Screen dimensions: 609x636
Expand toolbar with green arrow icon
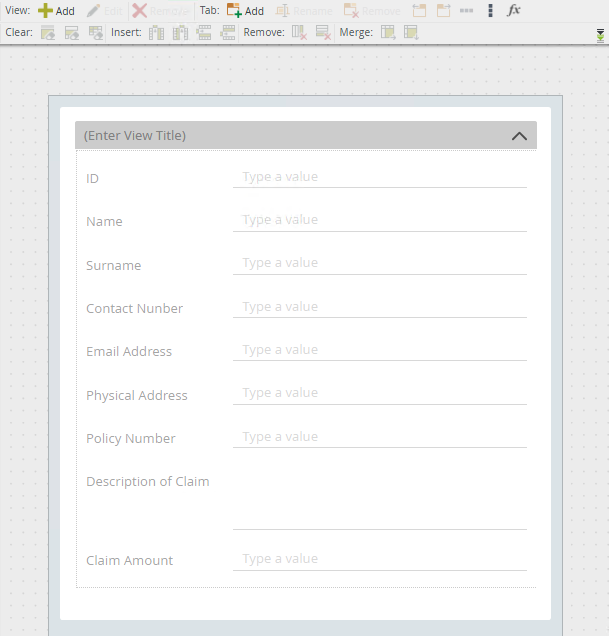click(x=600, y=35)
